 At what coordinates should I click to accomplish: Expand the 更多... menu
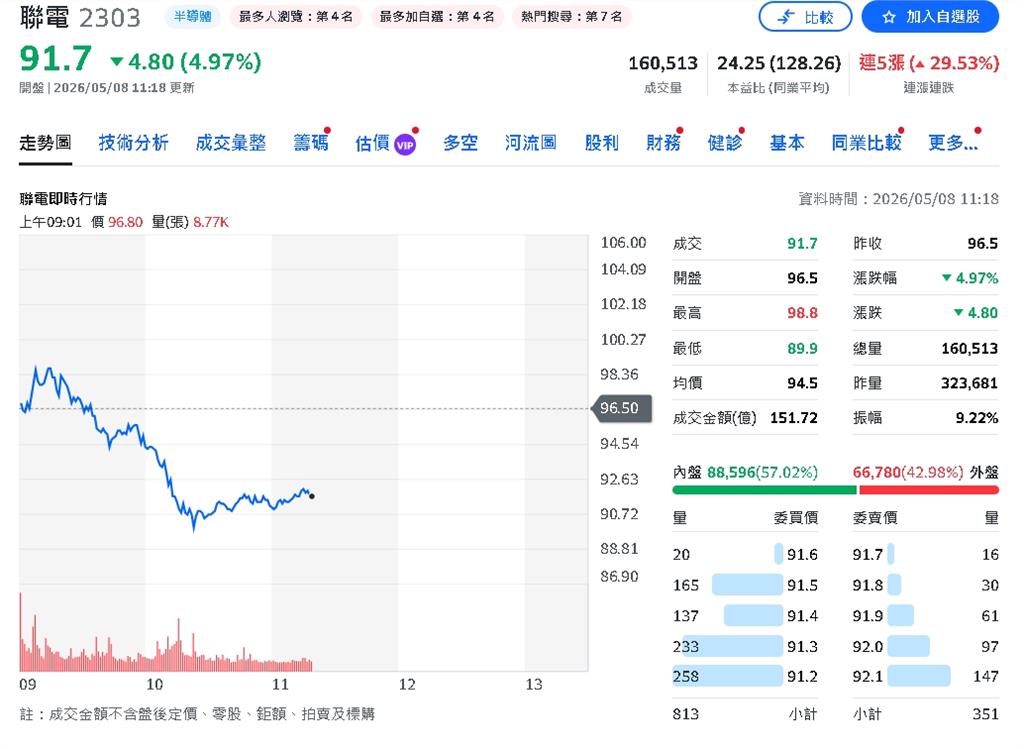(953, 142)
